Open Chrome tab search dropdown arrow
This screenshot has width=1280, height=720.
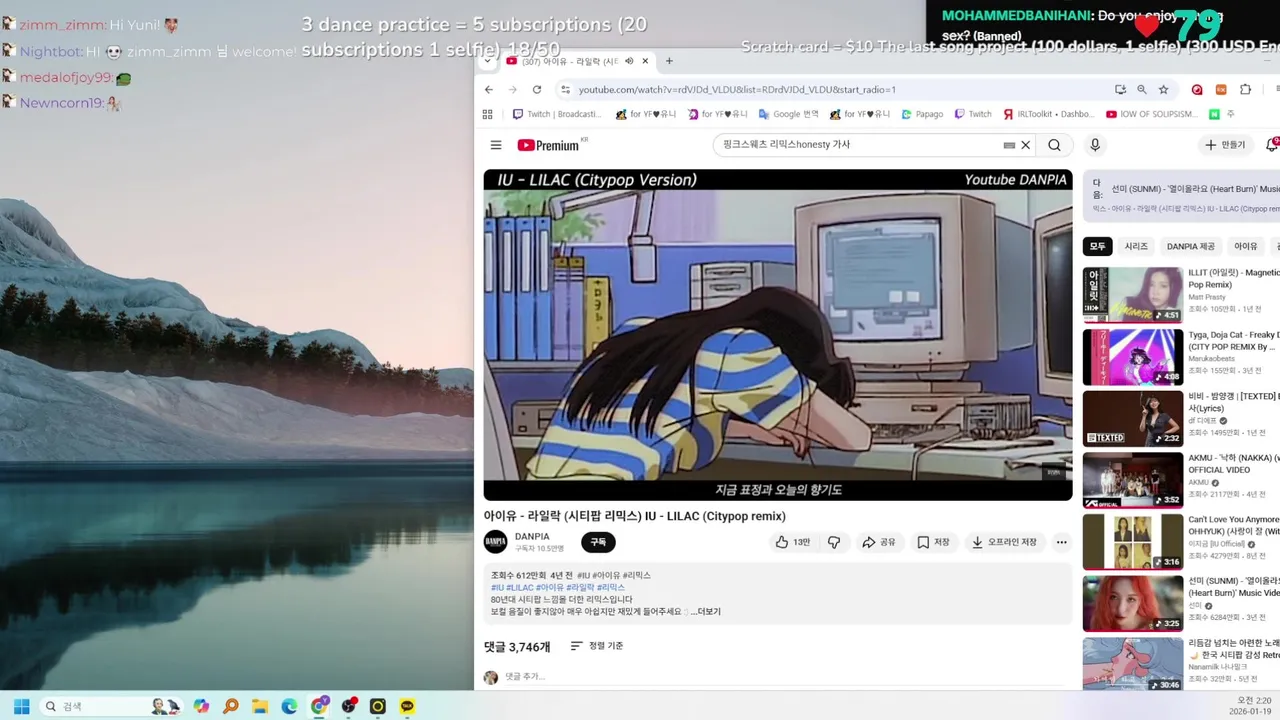(487, 61)
